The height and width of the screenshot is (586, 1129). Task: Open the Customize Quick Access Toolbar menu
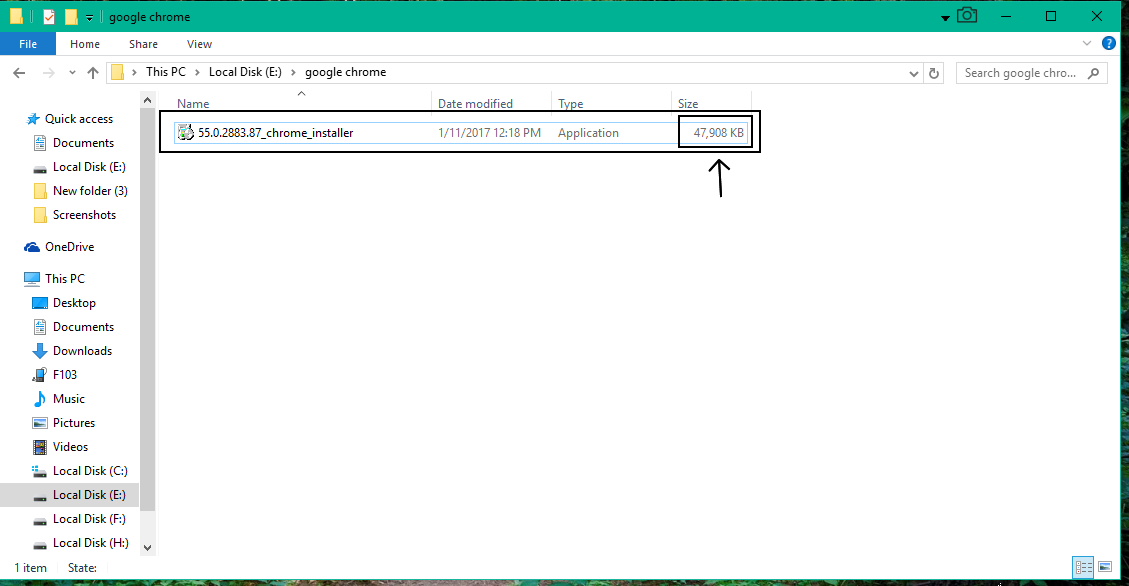click(89, 16)
